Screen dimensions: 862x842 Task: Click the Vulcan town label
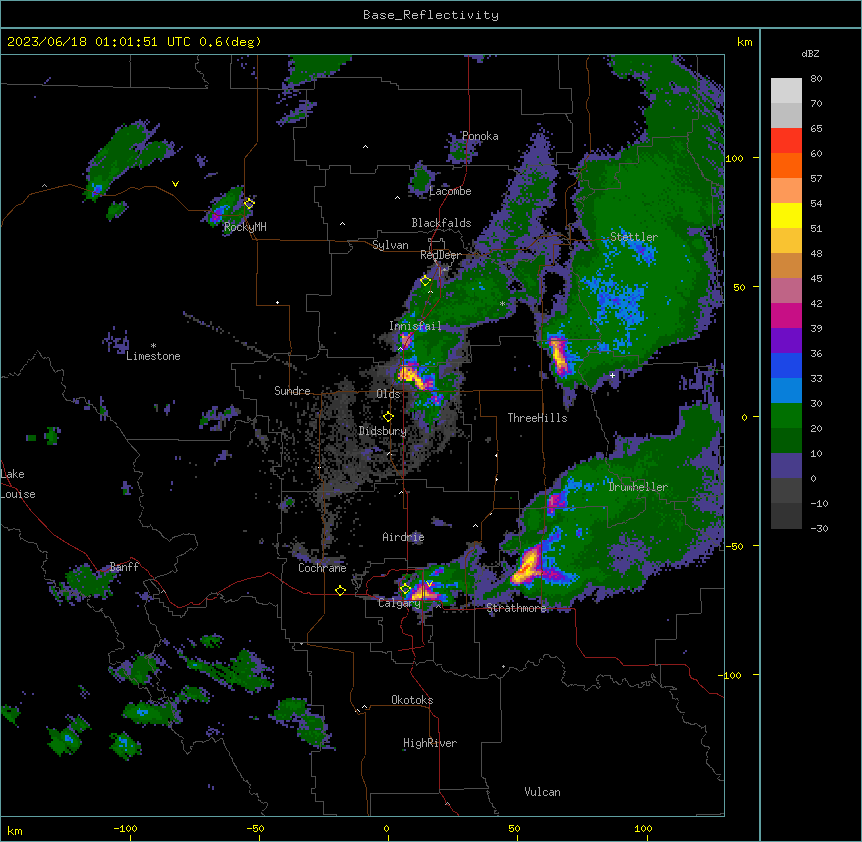tap(542, 792)
